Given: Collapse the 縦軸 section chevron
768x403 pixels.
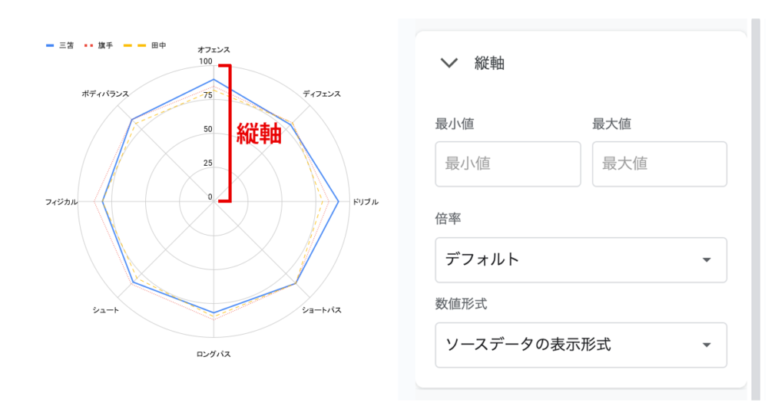Looking at the screenshot, I should (x=449, y=63).
